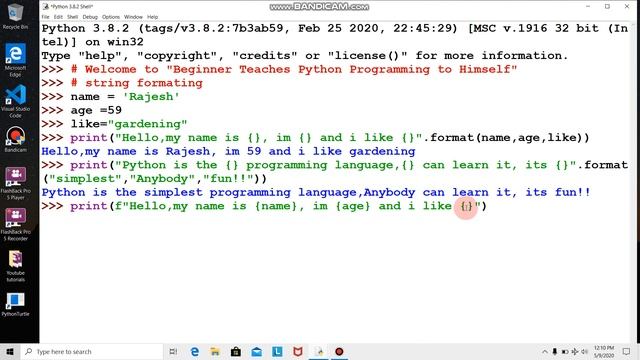640x360 pixels.
Task: Maximize the Python Shell window
Action: (607, 7)
